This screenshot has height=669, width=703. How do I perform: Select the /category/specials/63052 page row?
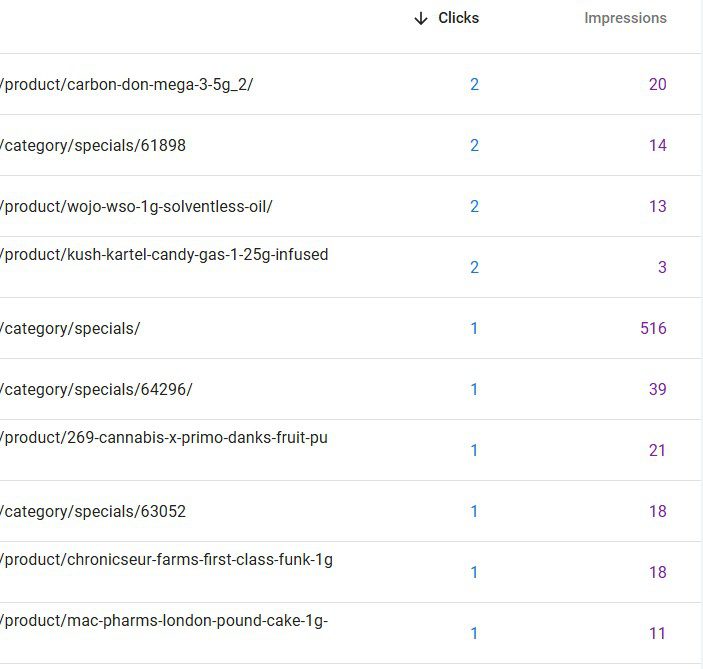pos(94,511)
